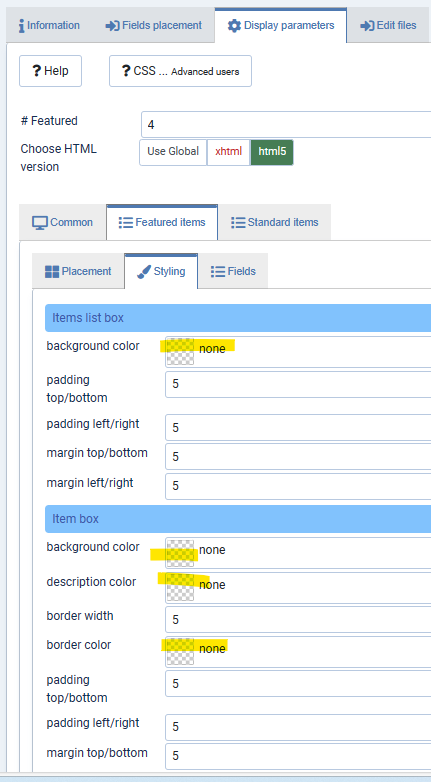Choose xhtml HTML version option

228,152
